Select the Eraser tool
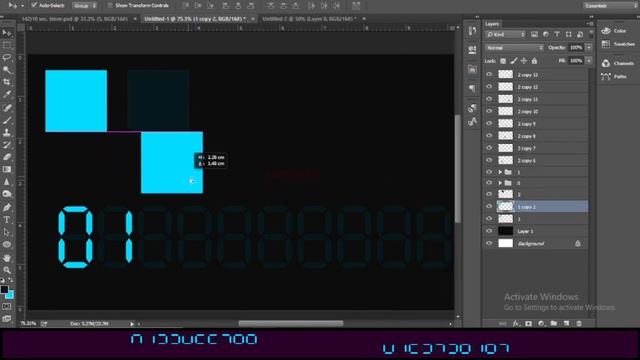Viewport: 640px width, 360px height. 7,157
